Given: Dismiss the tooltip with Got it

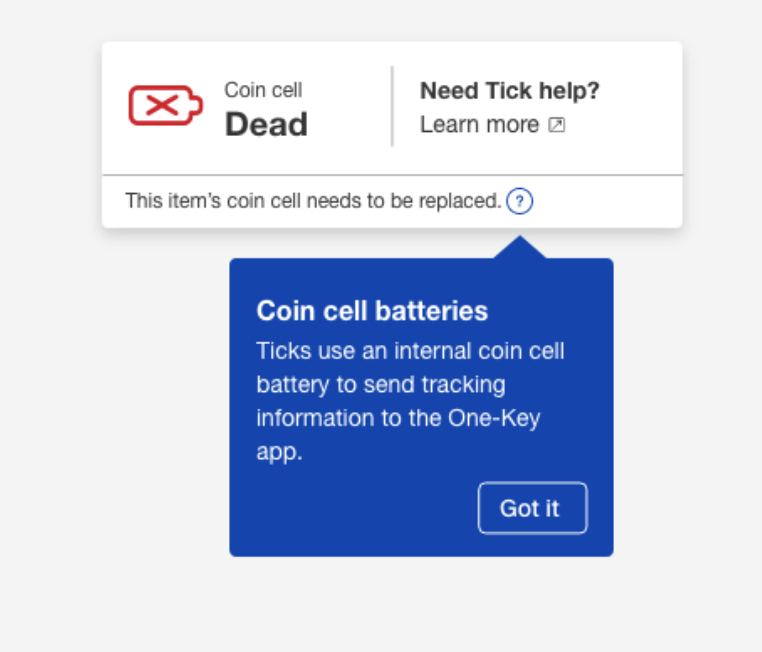Looking at the screenshot, I should 533,508.
